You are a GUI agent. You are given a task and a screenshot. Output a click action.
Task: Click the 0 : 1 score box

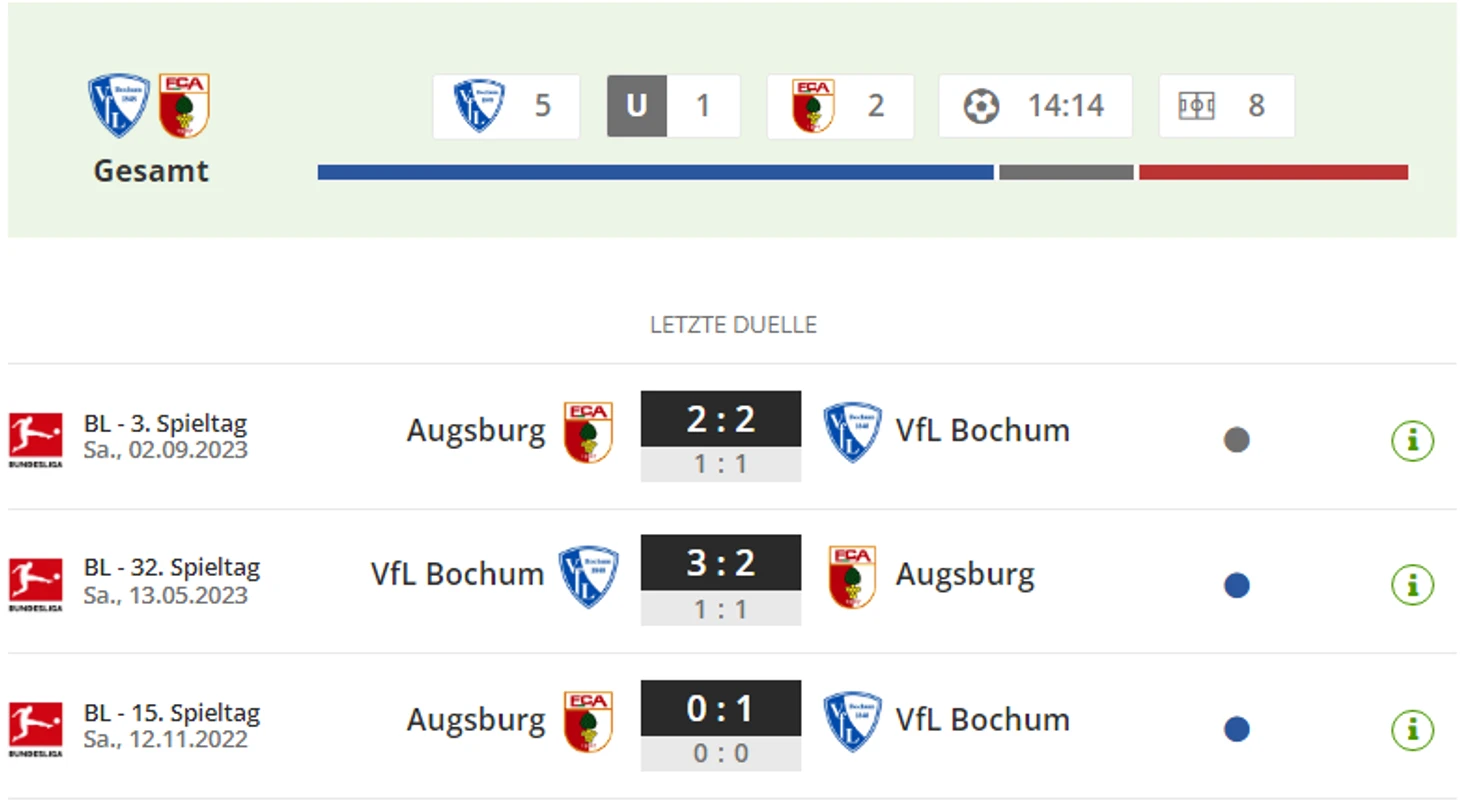point(720,708)
